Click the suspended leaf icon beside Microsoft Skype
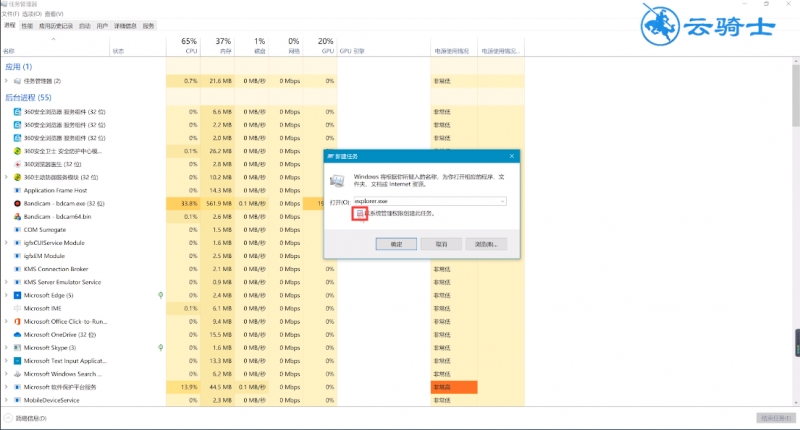 point(161,348)
